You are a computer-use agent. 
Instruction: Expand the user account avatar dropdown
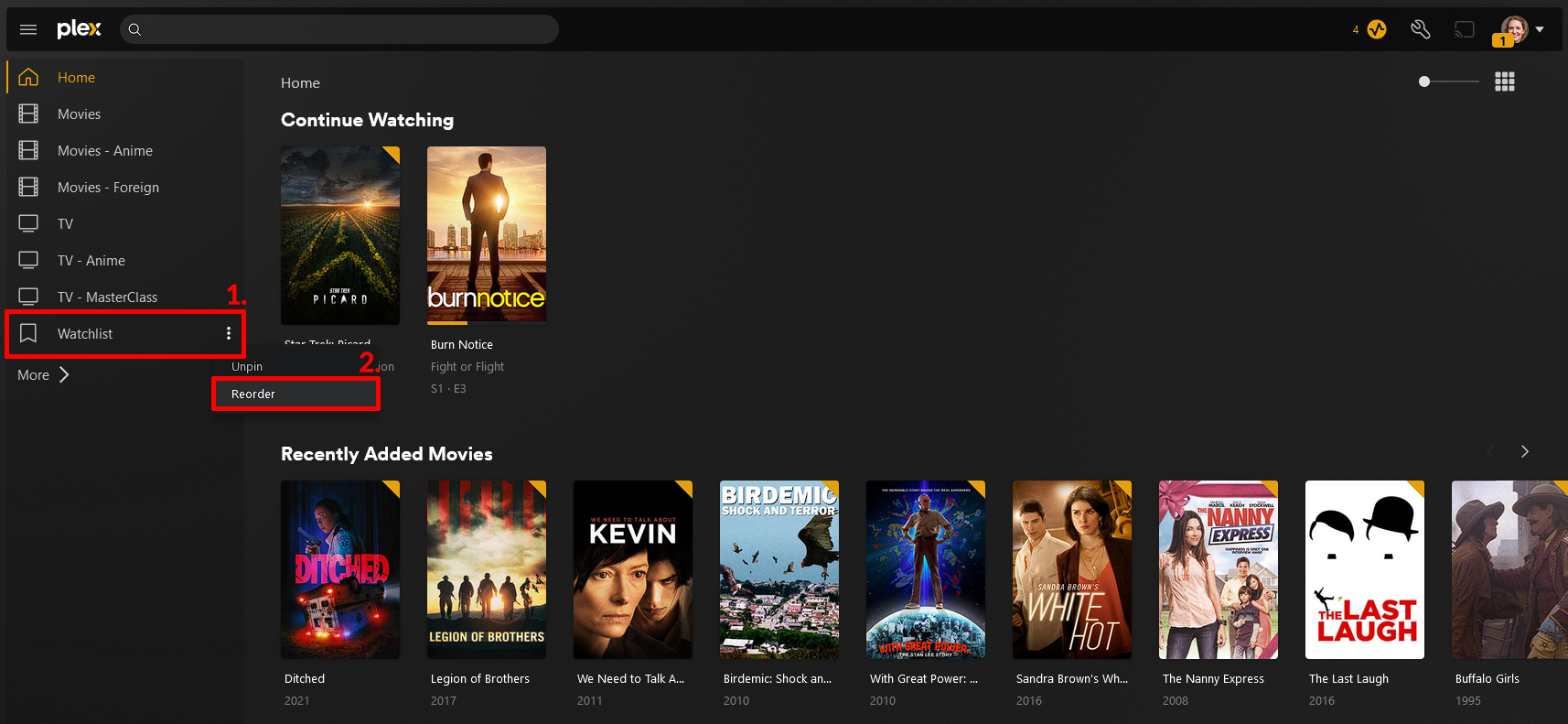pos(1522,29)
